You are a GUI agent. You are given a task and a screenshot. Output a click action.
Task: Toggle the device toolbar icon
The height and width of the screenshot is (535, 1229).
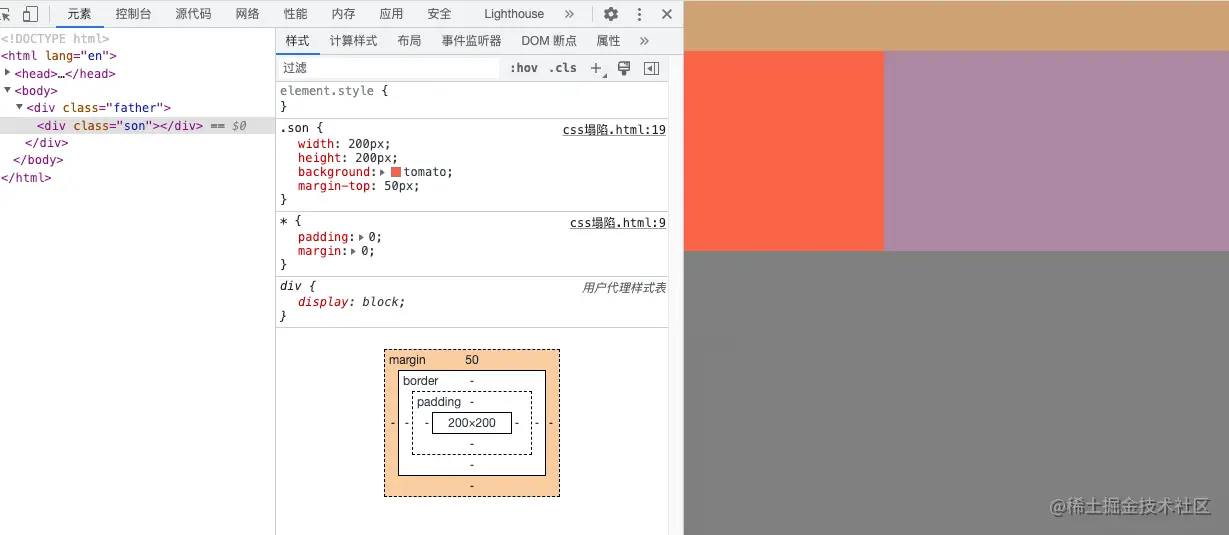click(x=30, y=14)
